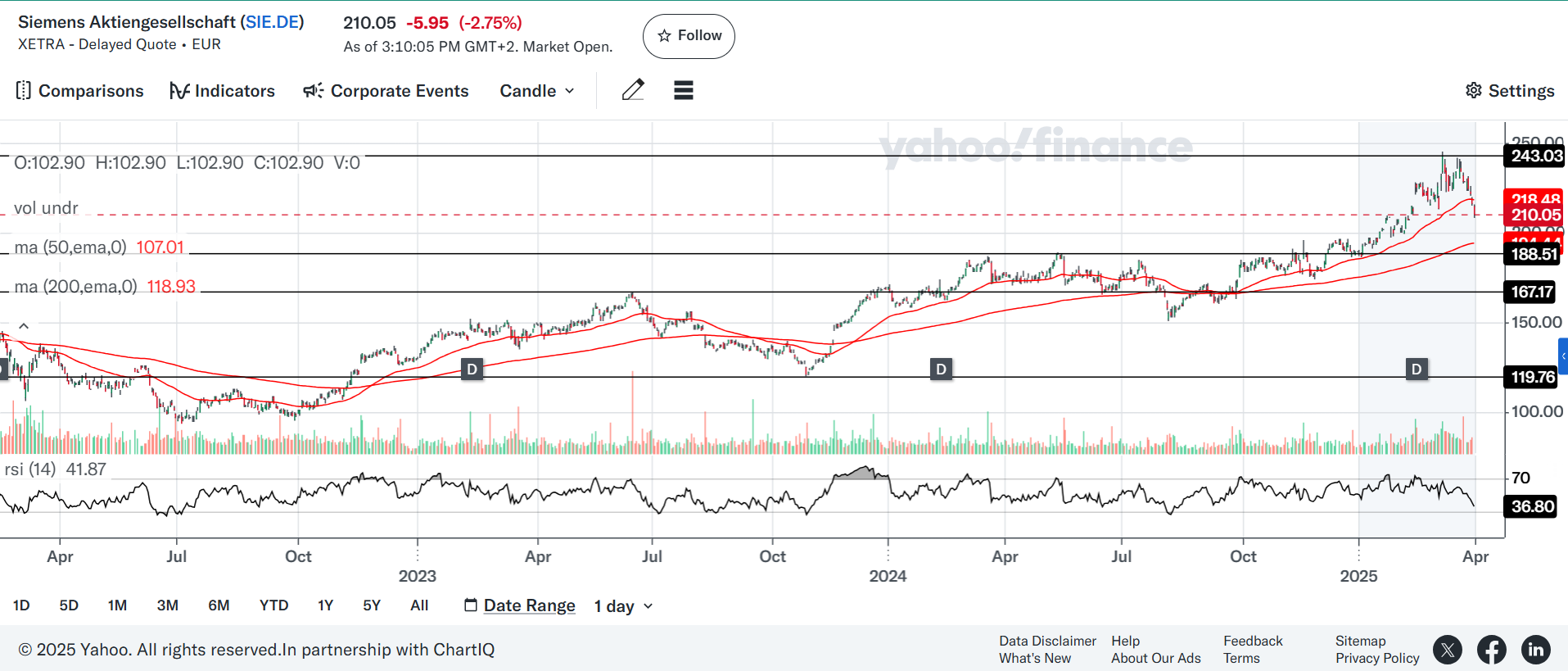The height and width of the screenshot is (671, 1568).
Task: Click the 107.01 EMA 50 value
Action: [x=160, y=247]
